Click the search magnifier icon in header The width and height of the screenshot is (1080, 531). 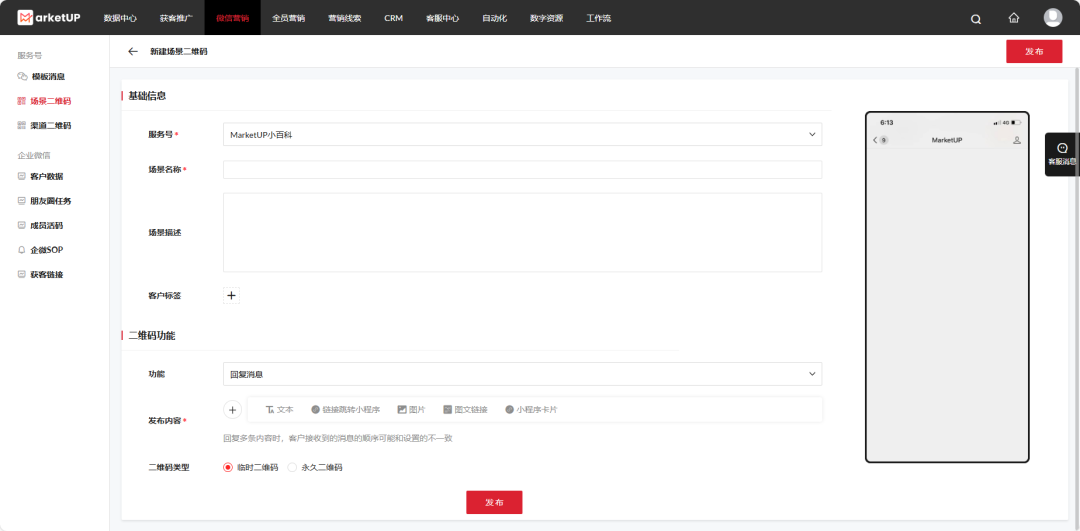(x=976, y=18)
